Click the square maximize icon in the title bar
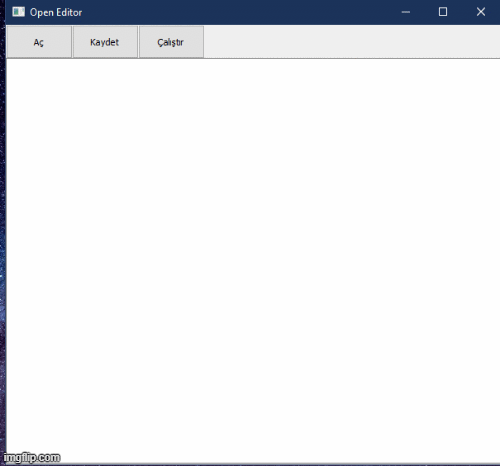Viewport: 500px width, 466px height. pyautogui.click(x=443, y=12)
